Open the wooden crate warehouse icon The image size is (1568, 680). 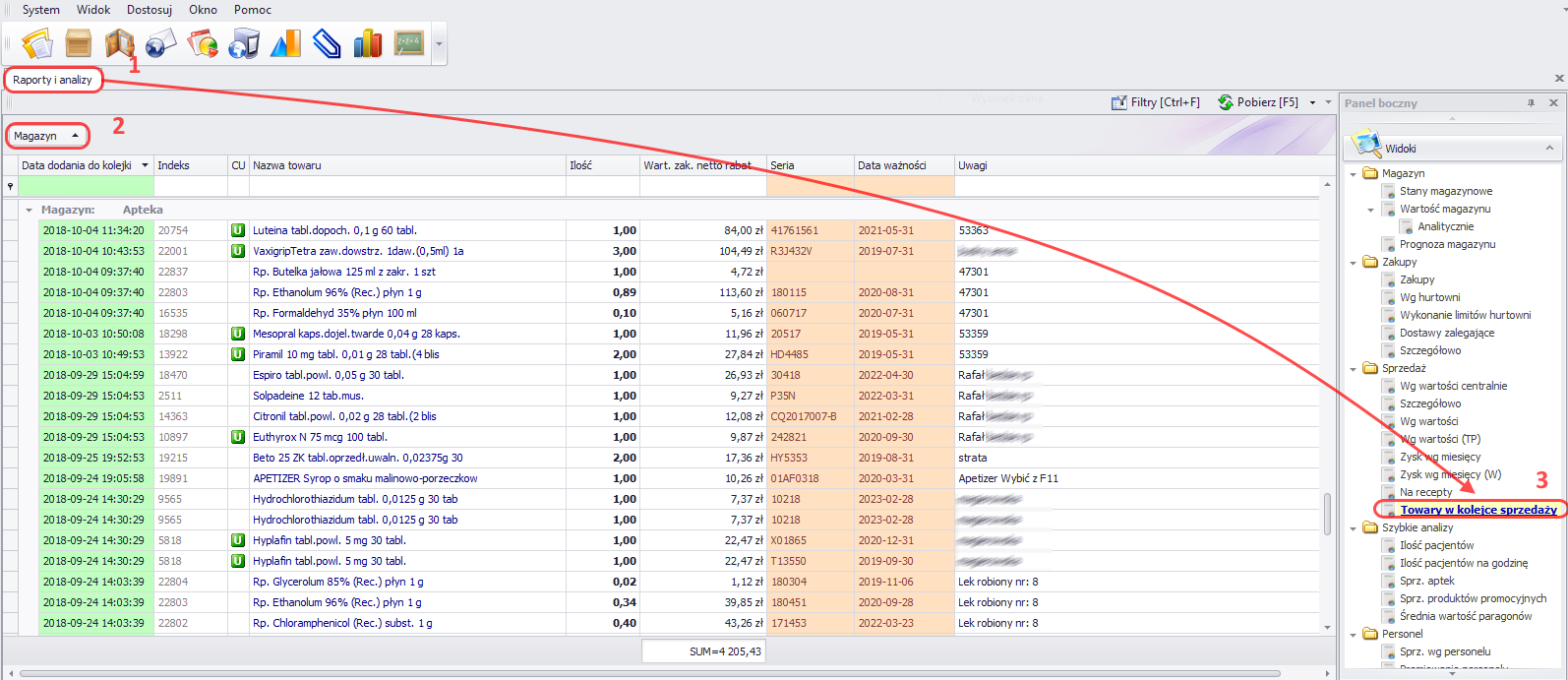tap(79, 43)
